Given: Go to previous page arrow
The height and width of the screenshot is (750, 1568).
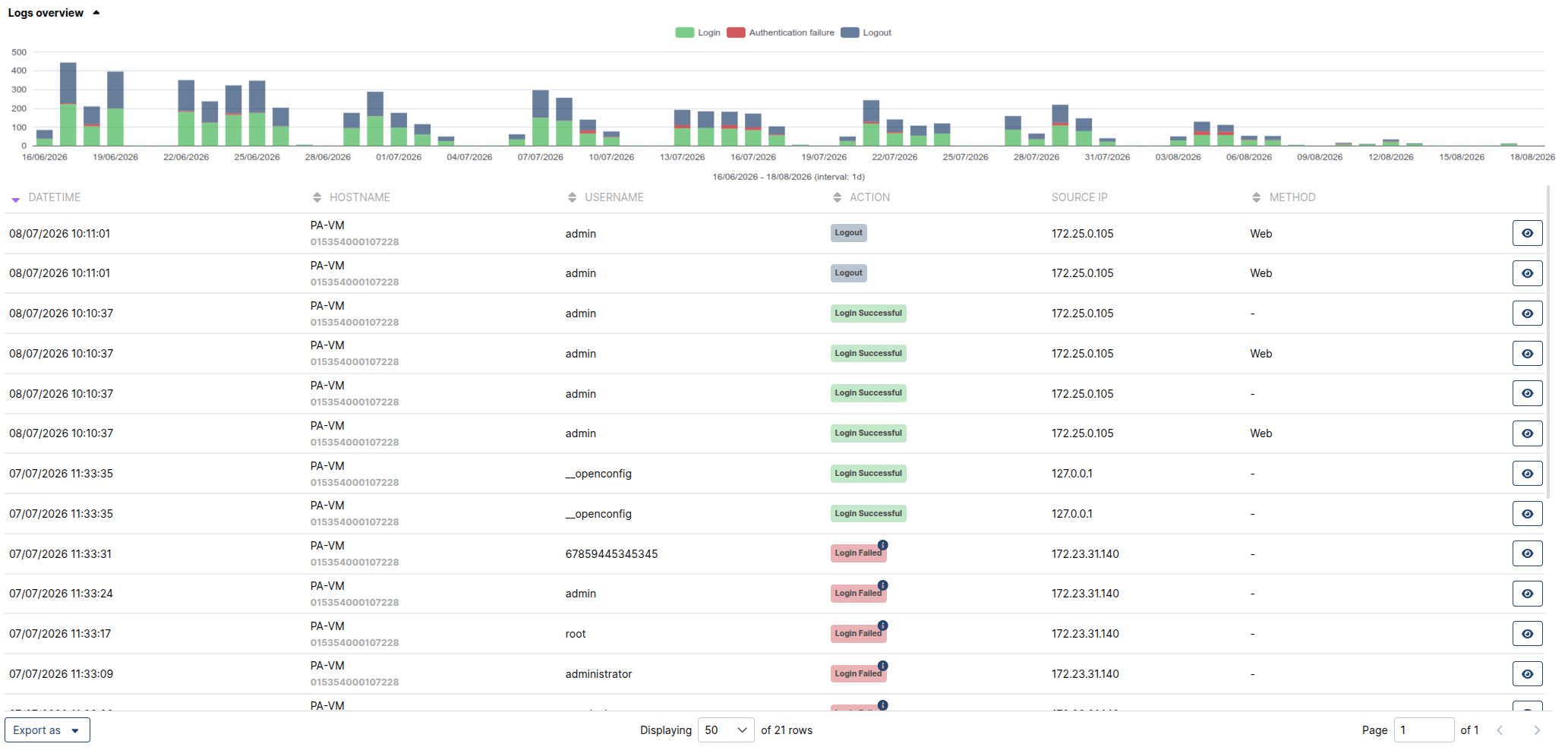Looking at the screenshot, I should 1500,730.
